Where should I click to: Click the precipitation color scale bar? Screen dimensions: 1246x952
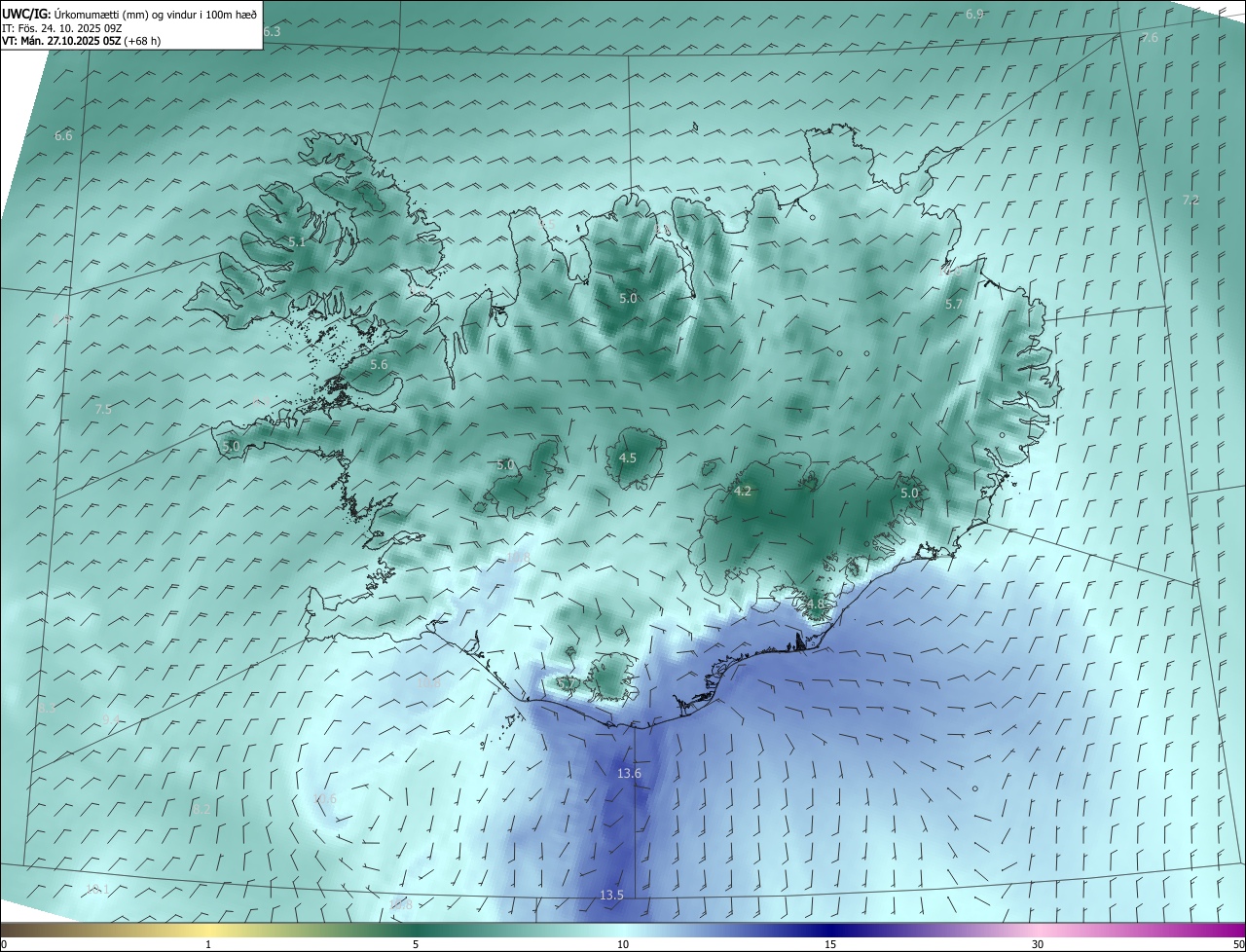pos(623,930)
